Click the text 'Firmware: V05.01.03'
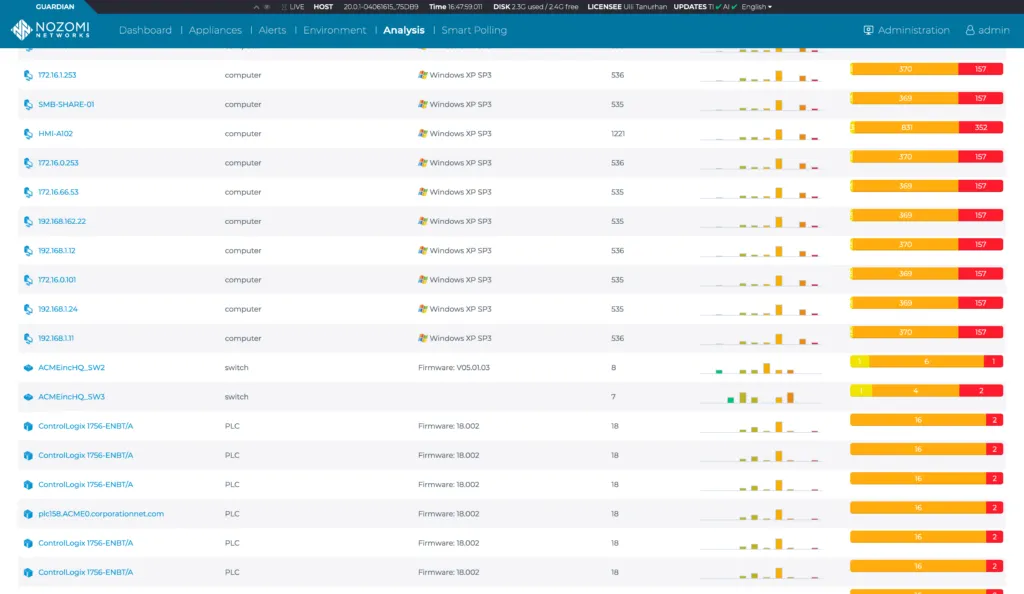Image resolution: width=1024 pixels, height=594 pixels. click(454, 367)
